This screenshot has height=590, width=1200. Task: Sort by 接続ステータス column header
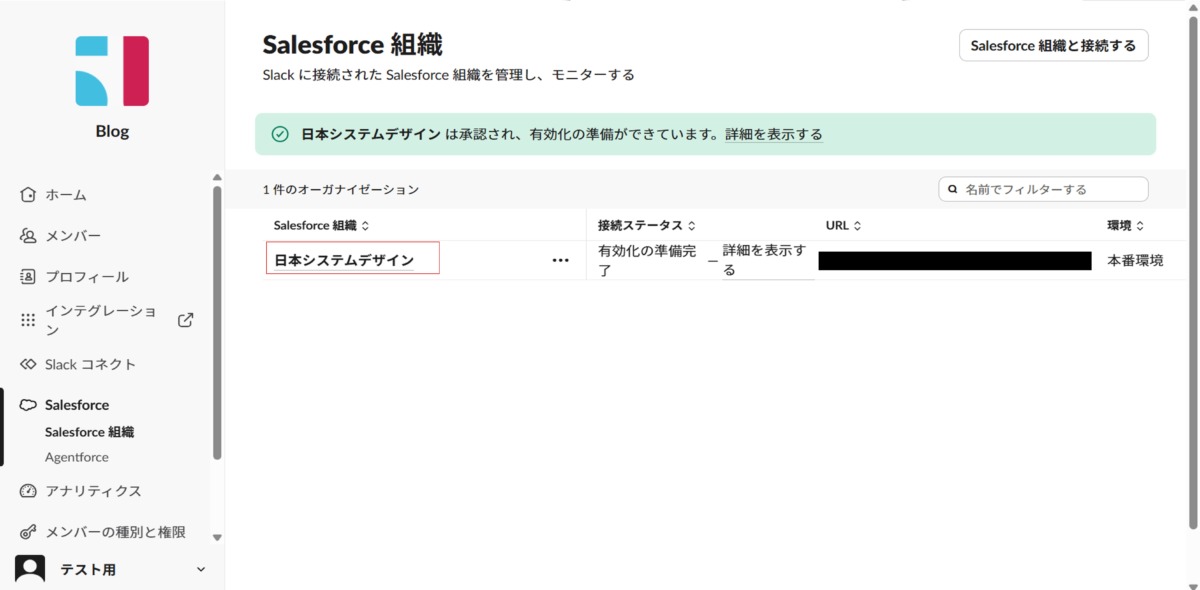click(x=646, y=226)
